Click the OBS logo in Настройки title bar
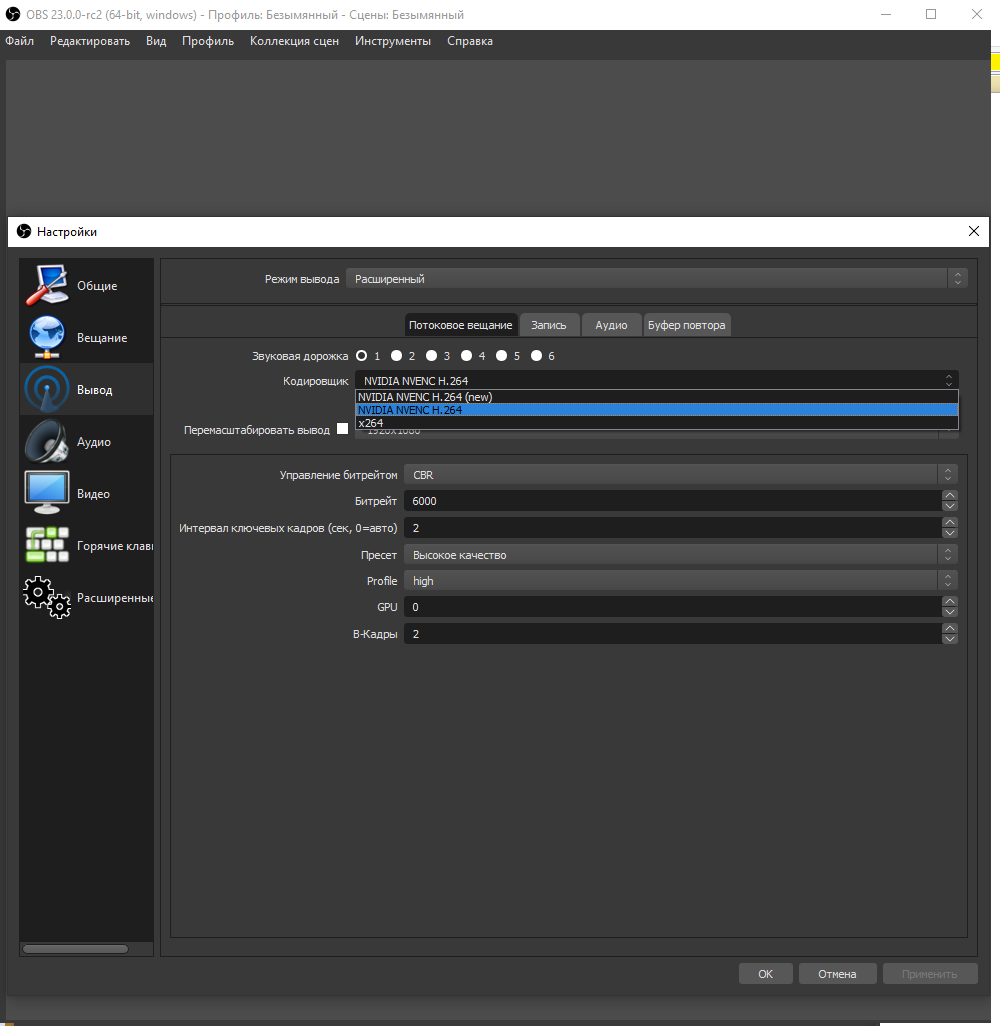The image size is (1000, 1026). click(24, 232)
